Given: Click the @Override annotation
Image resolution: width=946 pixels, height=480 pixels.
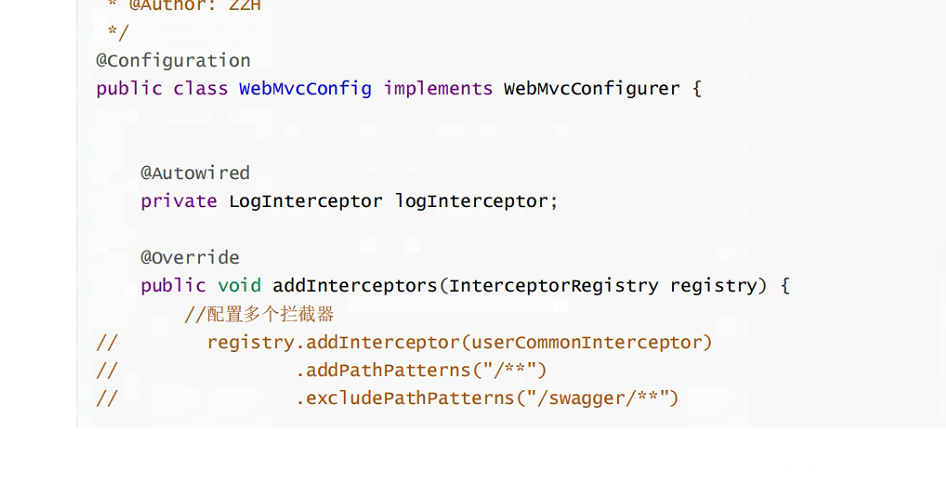Looking at the screenshot, I should (189, 257).
